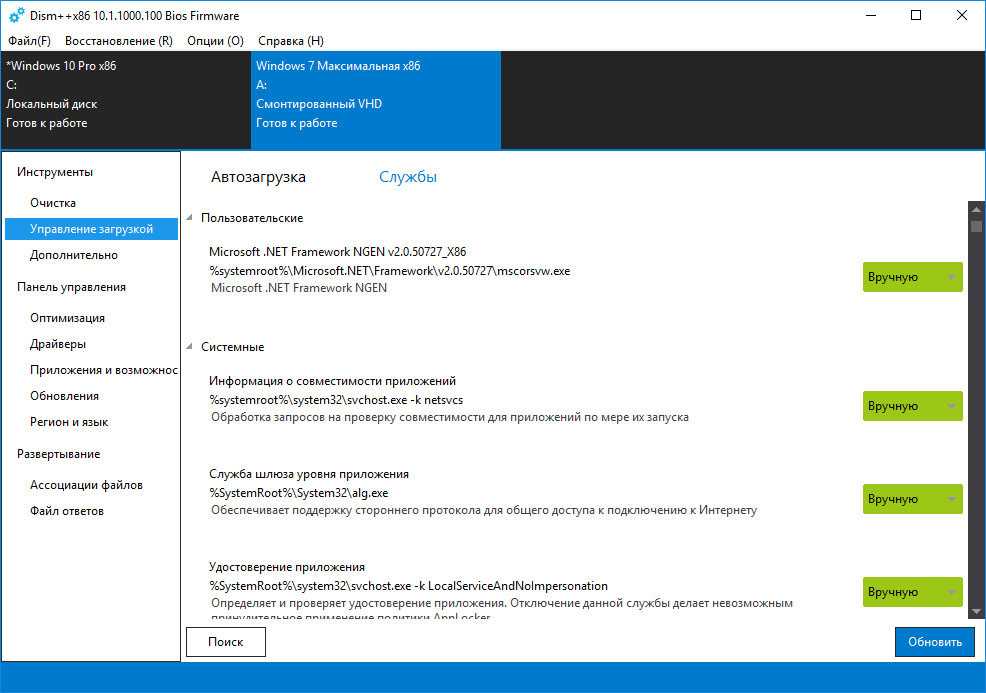Collapse the Пользовательские services group
986x693 pixels.
190,218
